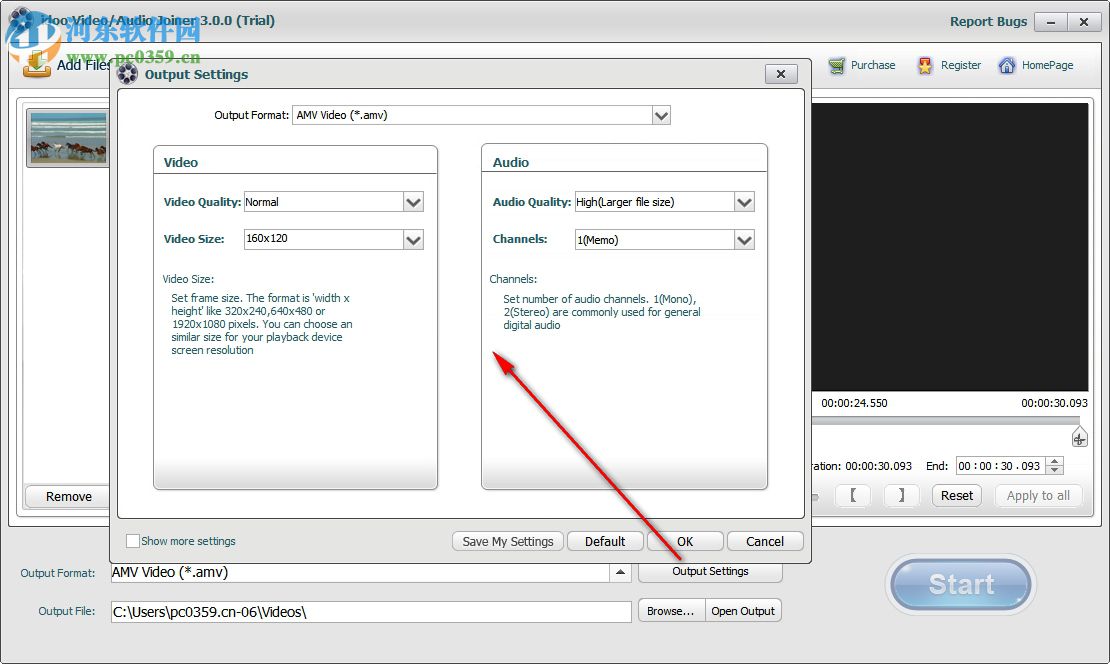Click the End time stepper arrows

[1054, 466]
